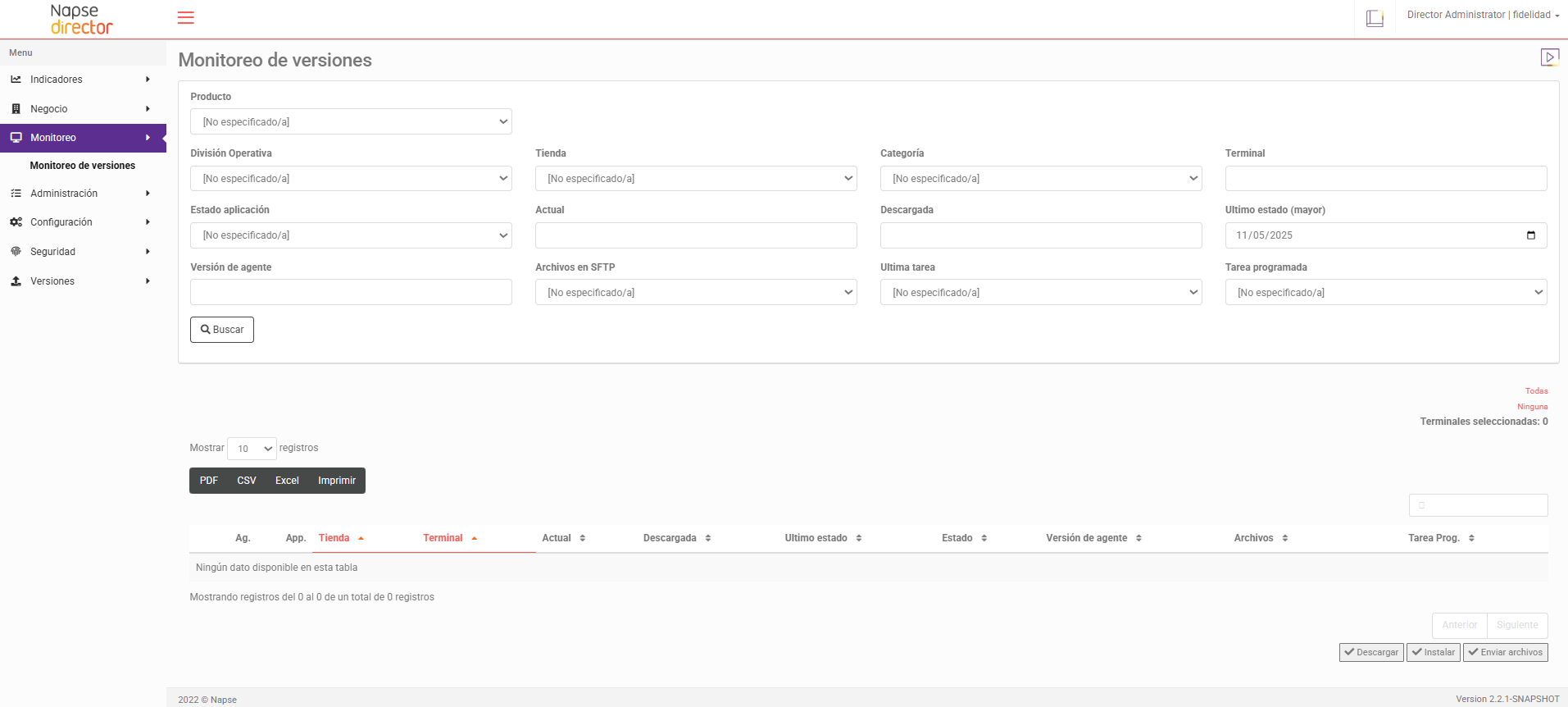Sort table by Estado column
1568x707 pixels.
point(964,538)
